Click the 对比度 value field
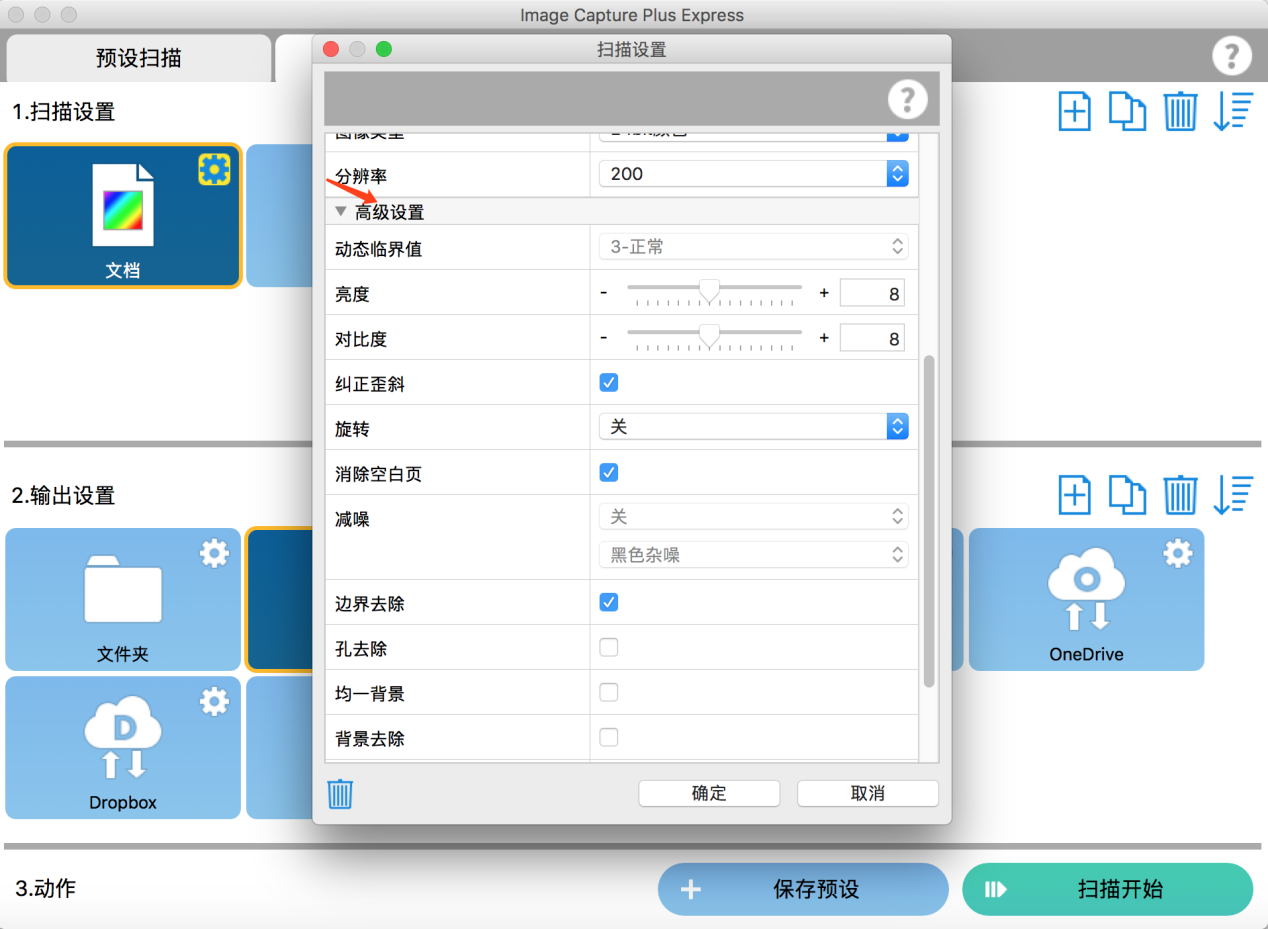The height and width of the screenshot is (929, 1268). pyautogui.click(x=872, y=339)
